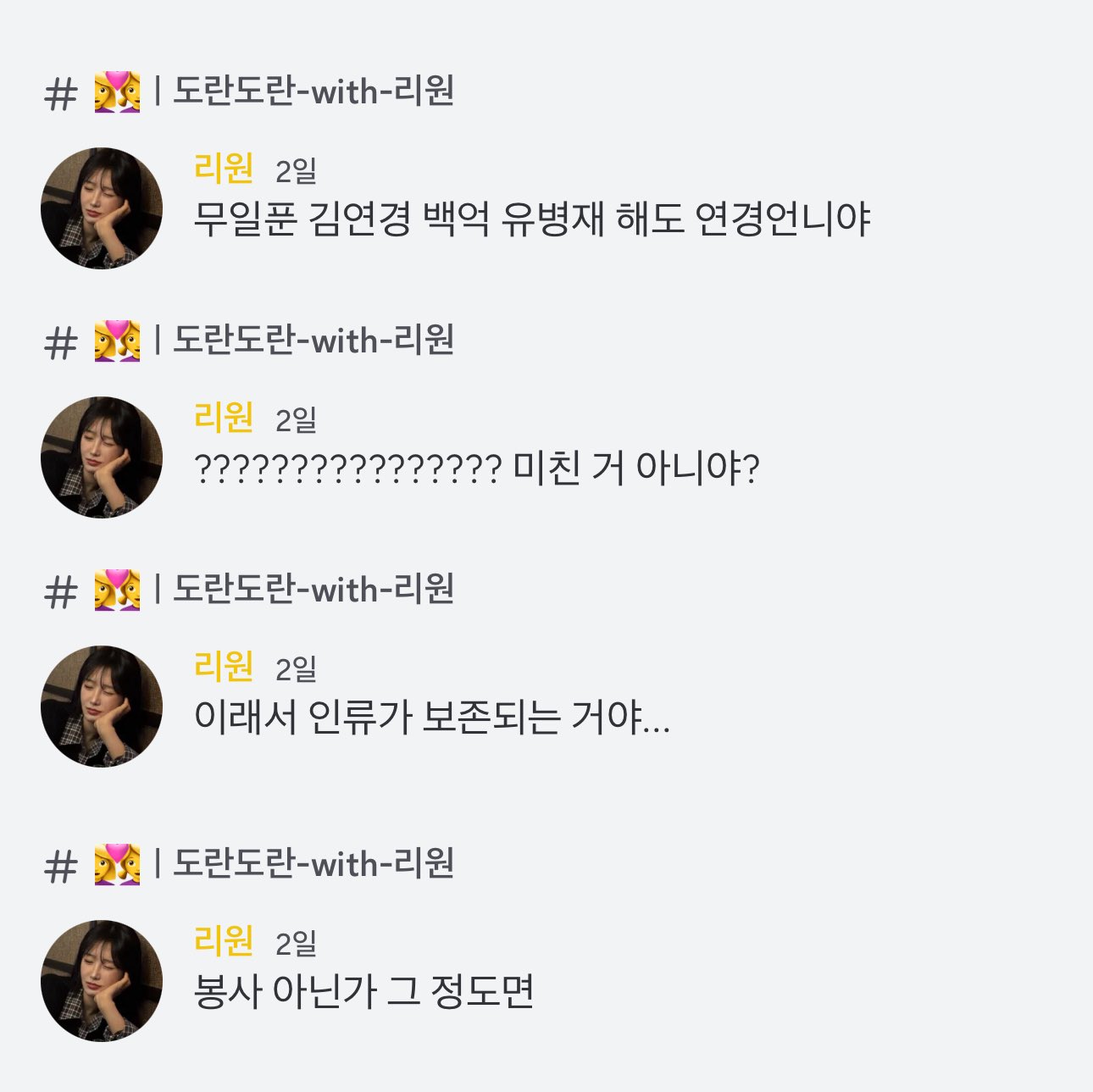Open 리원's avatar beside the 미친 거 아니야 message

tap(102, 457)
